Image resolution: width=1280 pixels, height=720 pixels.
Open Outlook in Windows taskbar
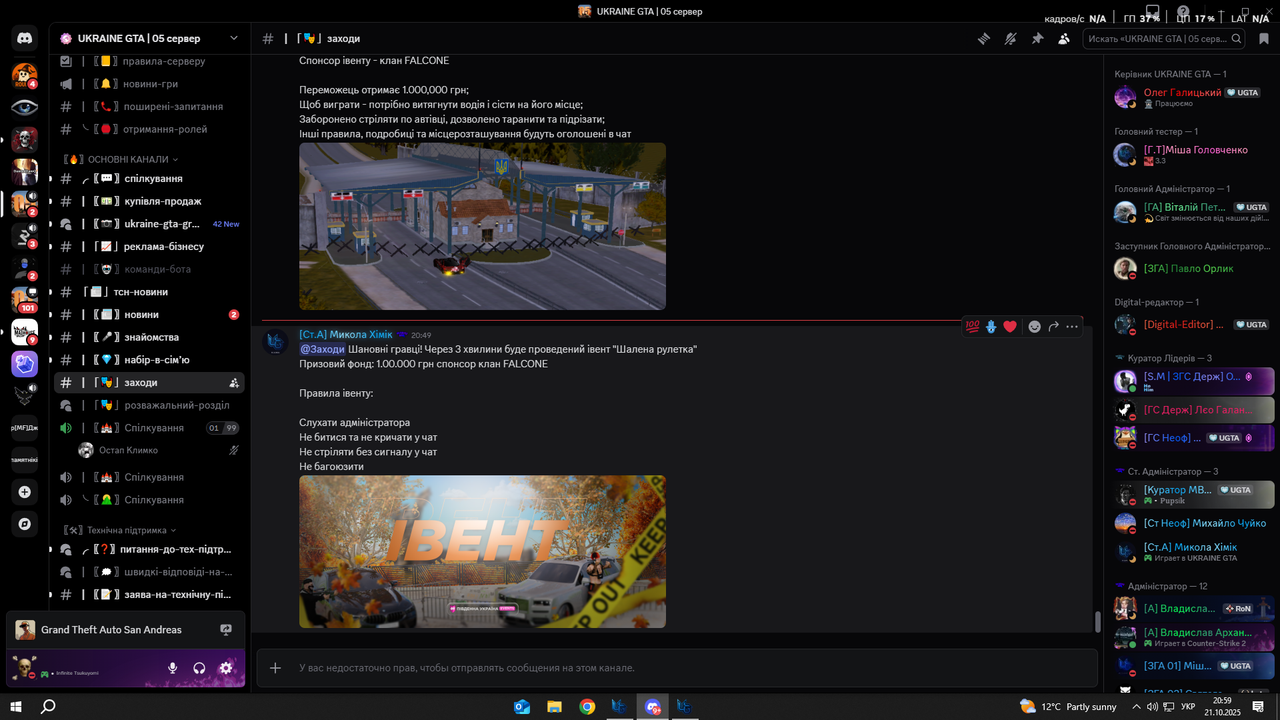point(521,707)
